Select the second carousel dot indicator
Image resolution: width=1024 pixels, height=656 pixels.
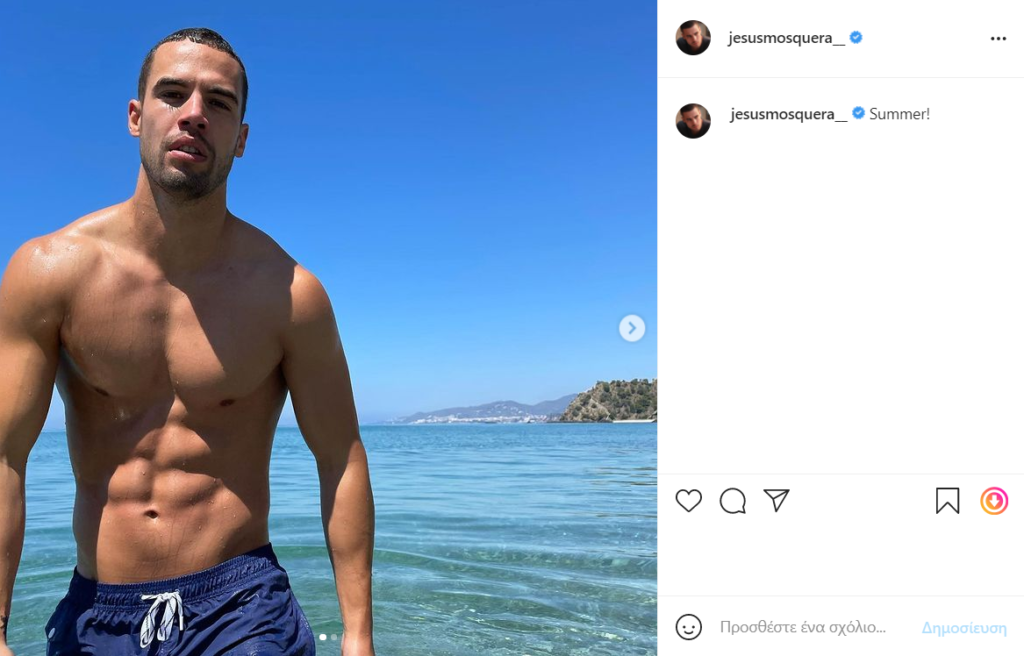[334, 637]
